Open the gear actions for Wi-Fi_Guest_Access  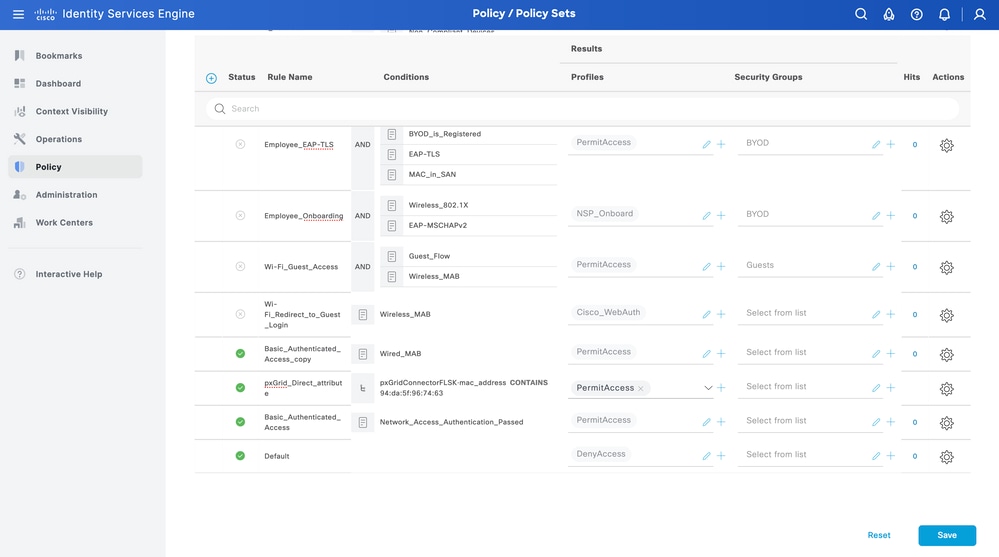(947, 268)
